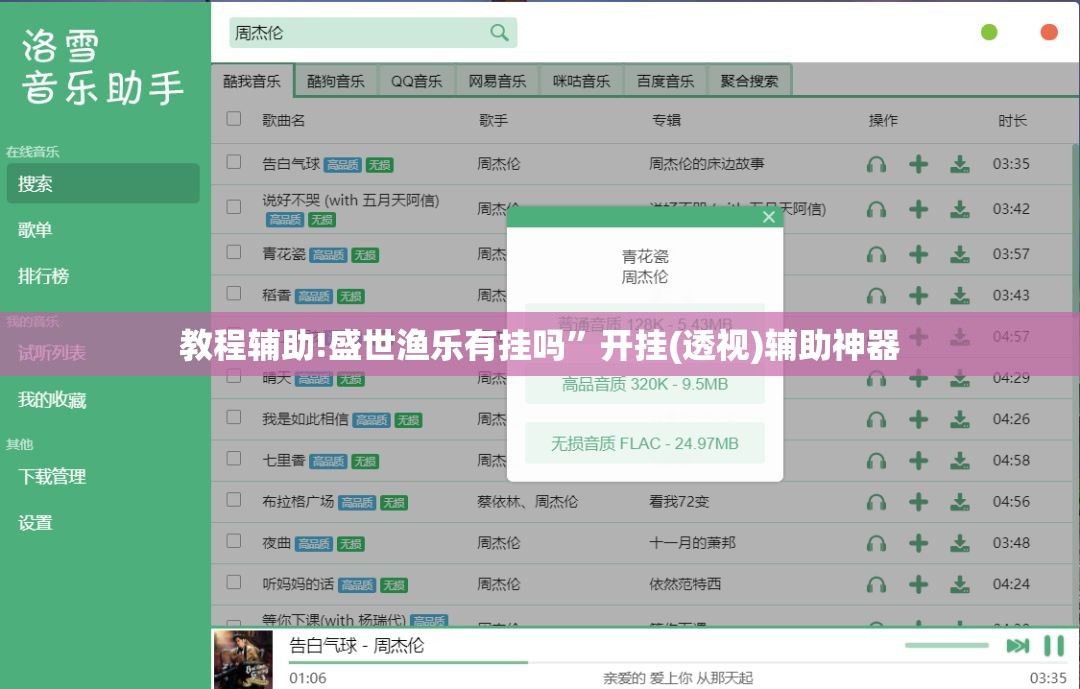This screenshot has width=1080, height=689.
Task: Select the 说好不哭 row checkbox
Action: click(233, 207)
